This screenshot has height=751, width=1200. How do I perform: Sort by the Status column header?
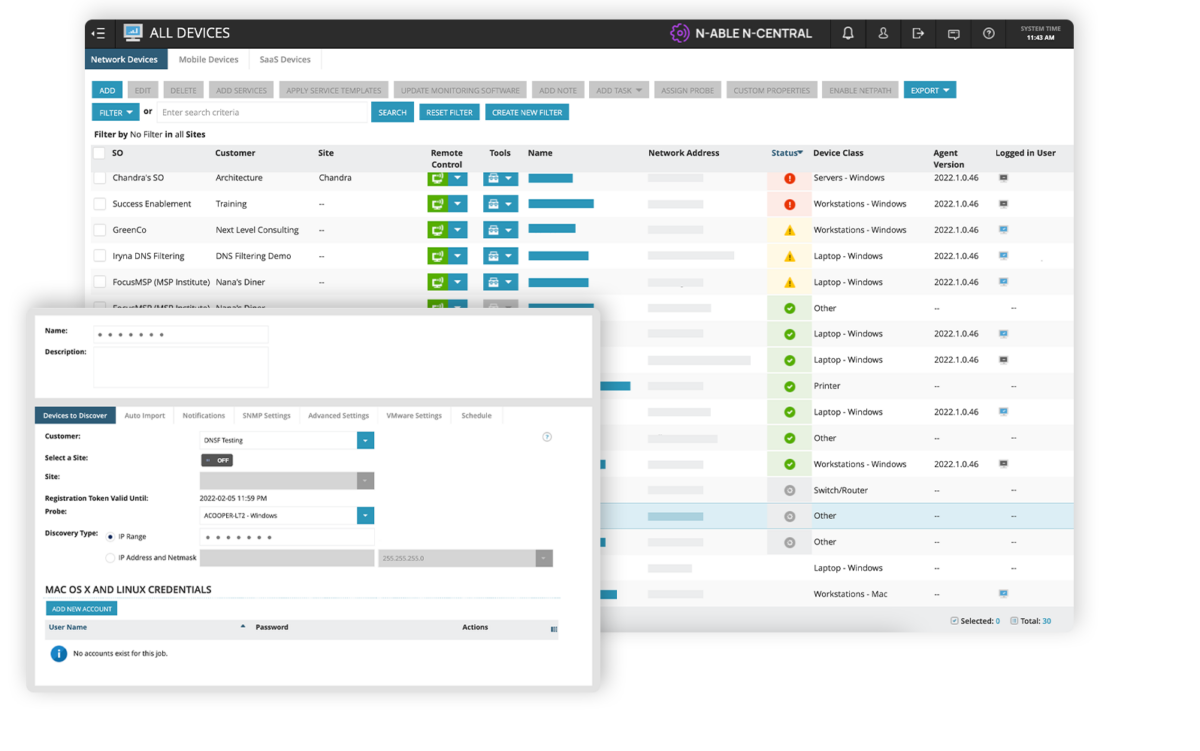pyautogui.click(x=787, y=153)
